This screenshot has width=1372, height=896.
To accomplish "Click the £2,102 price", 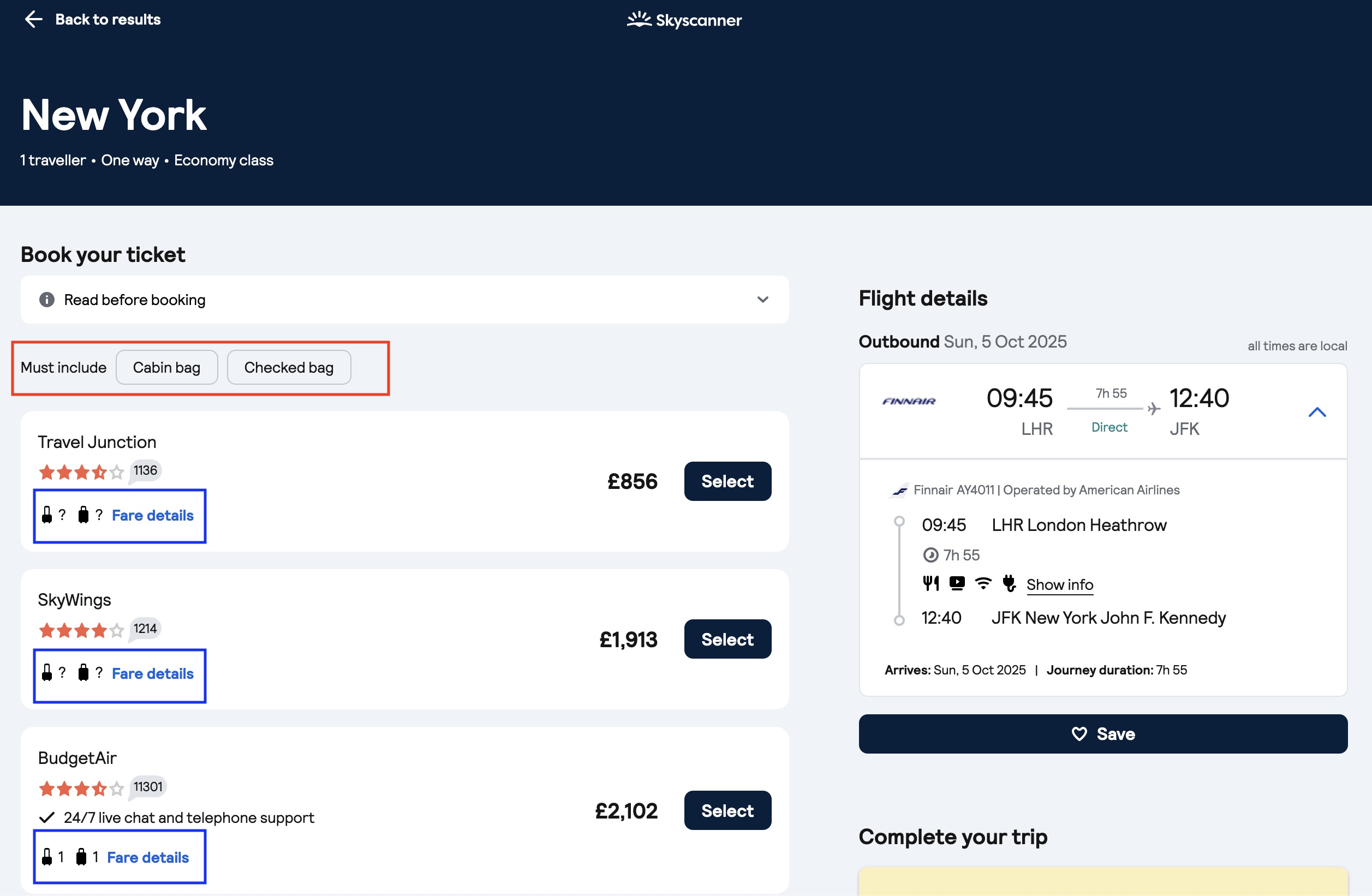I will (626, 811).
